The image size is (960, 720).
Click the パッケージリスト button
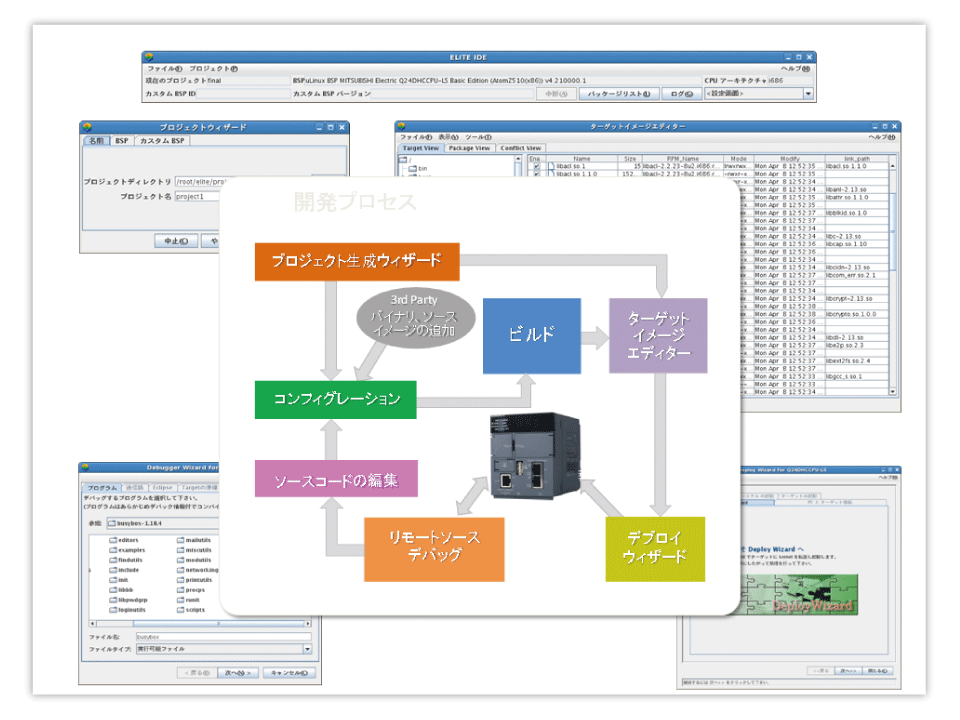coord(620,94)
